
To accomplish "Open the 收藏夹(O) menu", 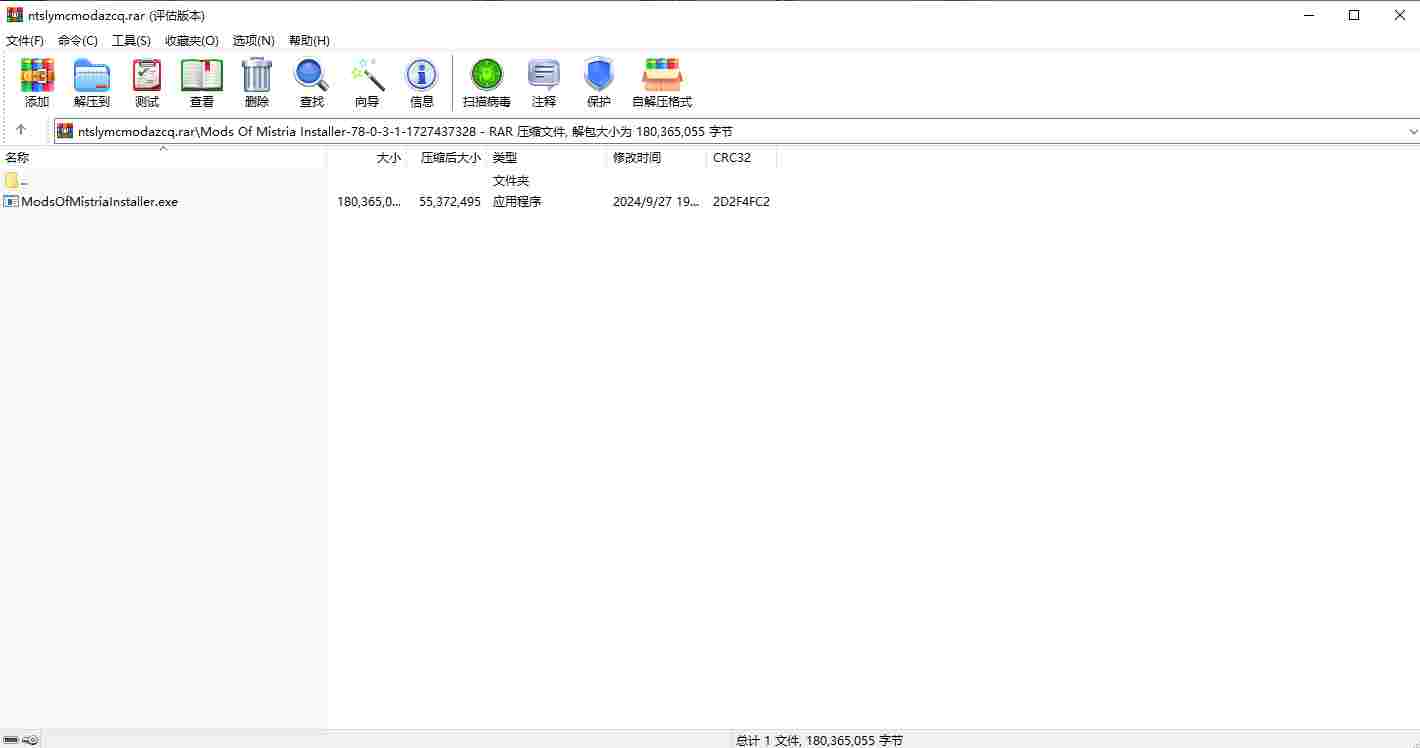I will point(192,40).
